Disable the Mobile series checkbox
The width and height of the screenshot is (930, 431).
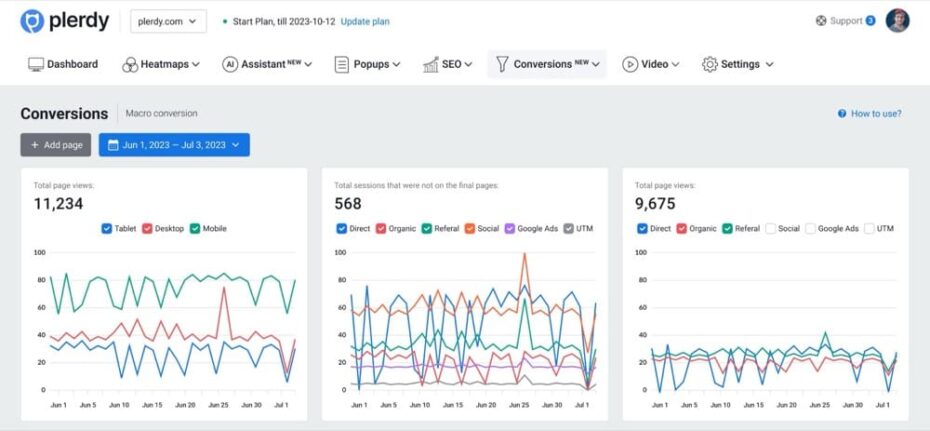(195, 228)
